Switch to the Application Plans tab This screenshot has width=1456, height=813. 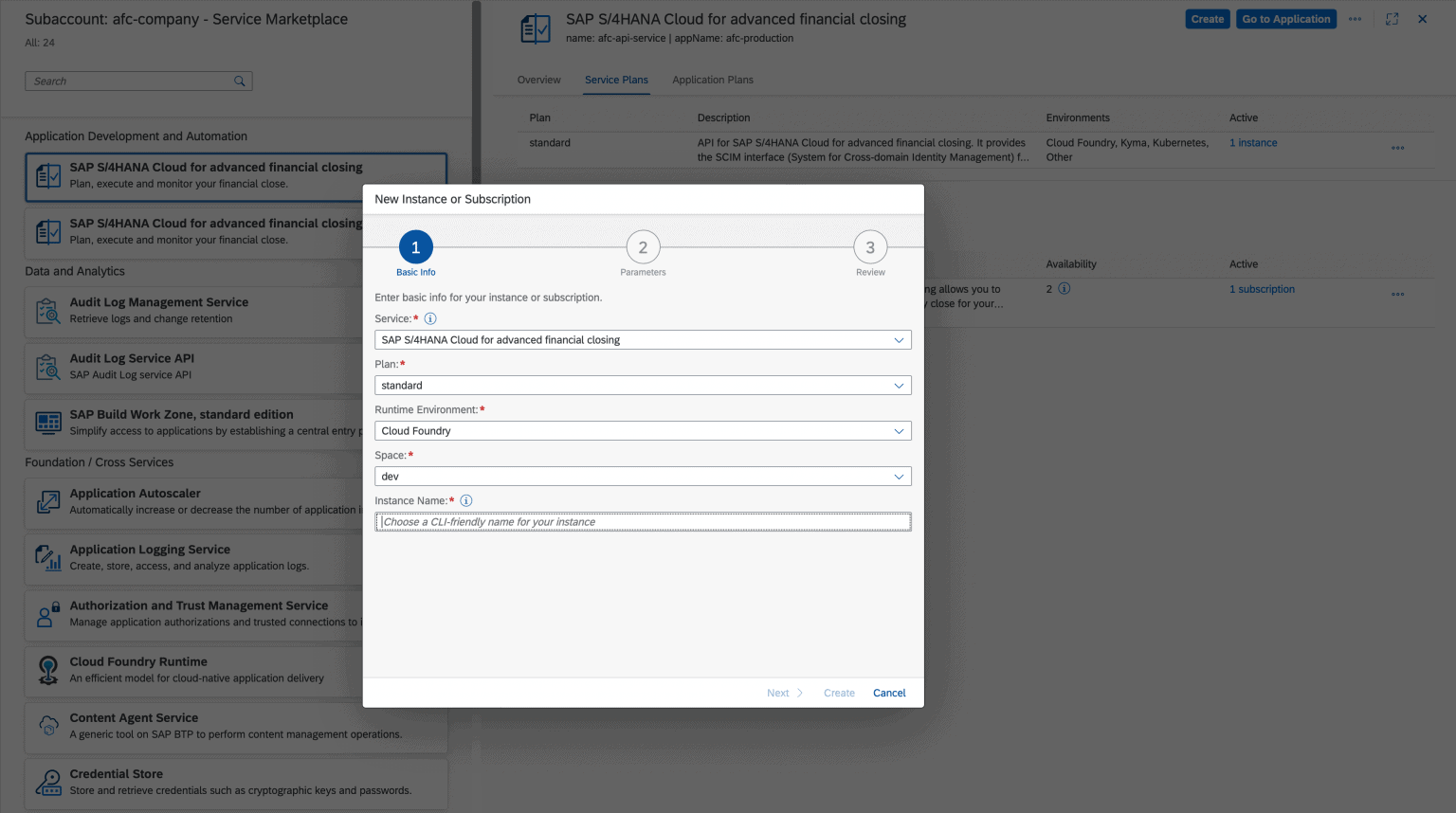click(712, 80)
